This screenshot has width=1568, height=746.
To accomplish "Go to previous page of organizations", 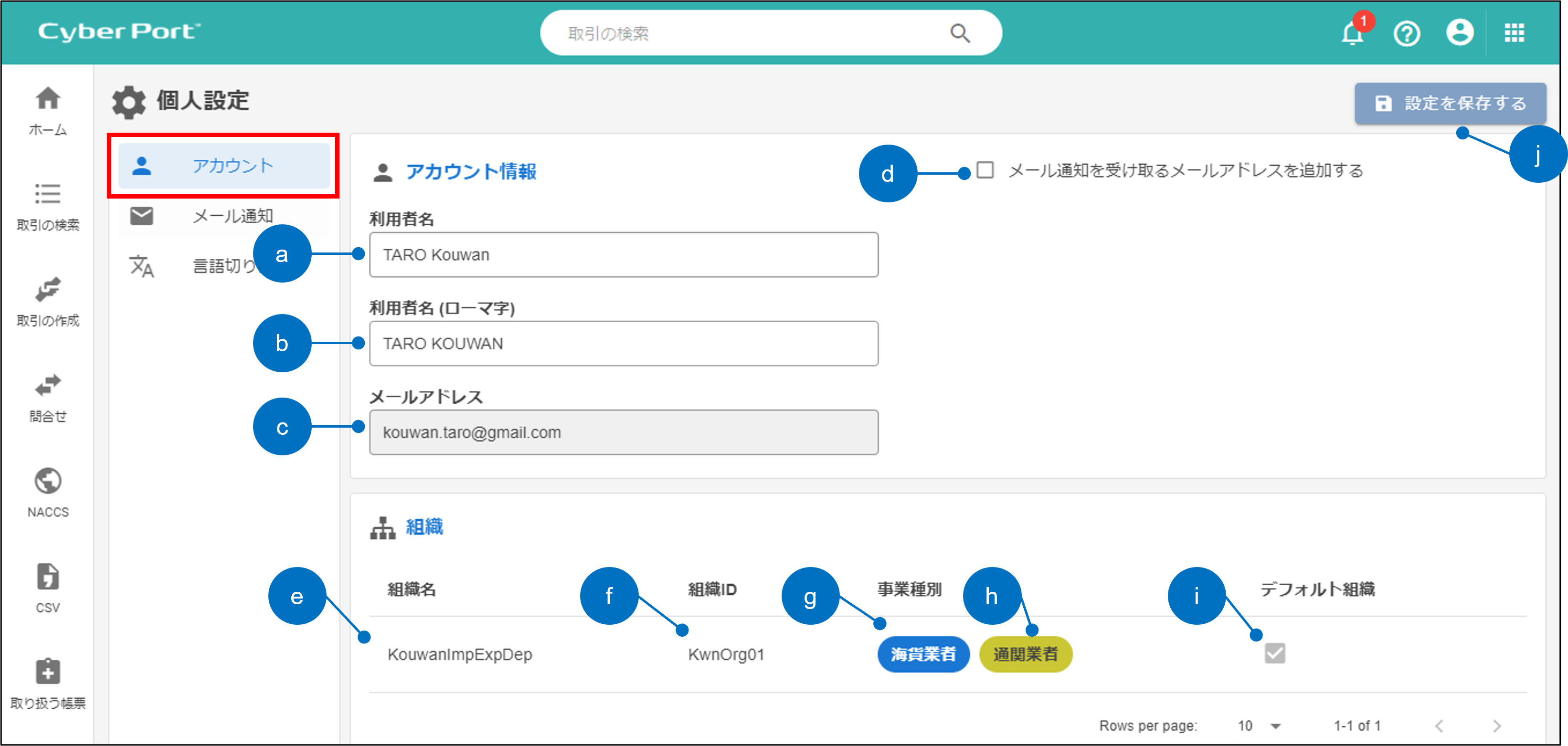I will click(1439, 725).
